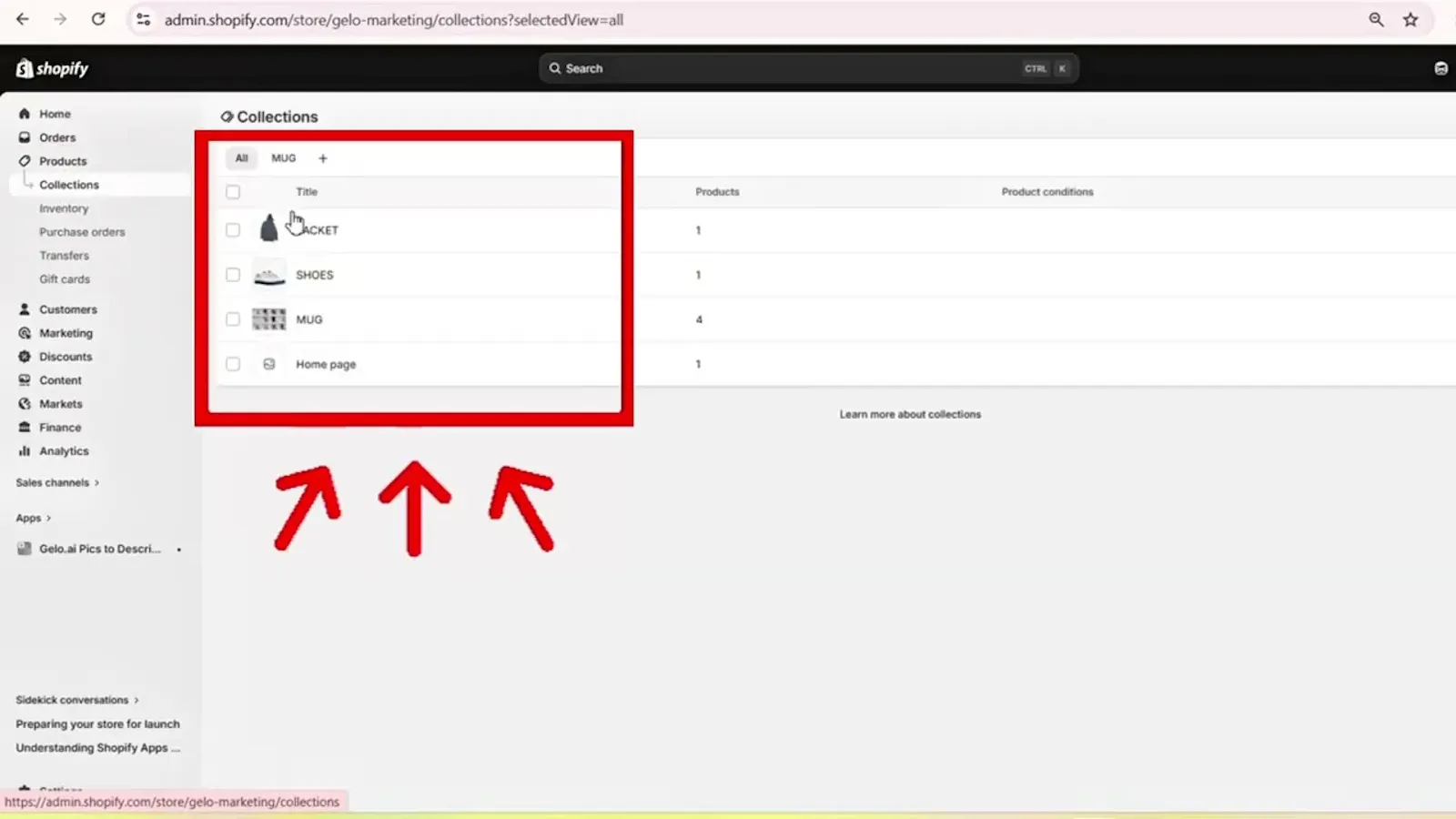Open Preparing your store for launch conversation

pyautogui.click(x=97, y=724)
